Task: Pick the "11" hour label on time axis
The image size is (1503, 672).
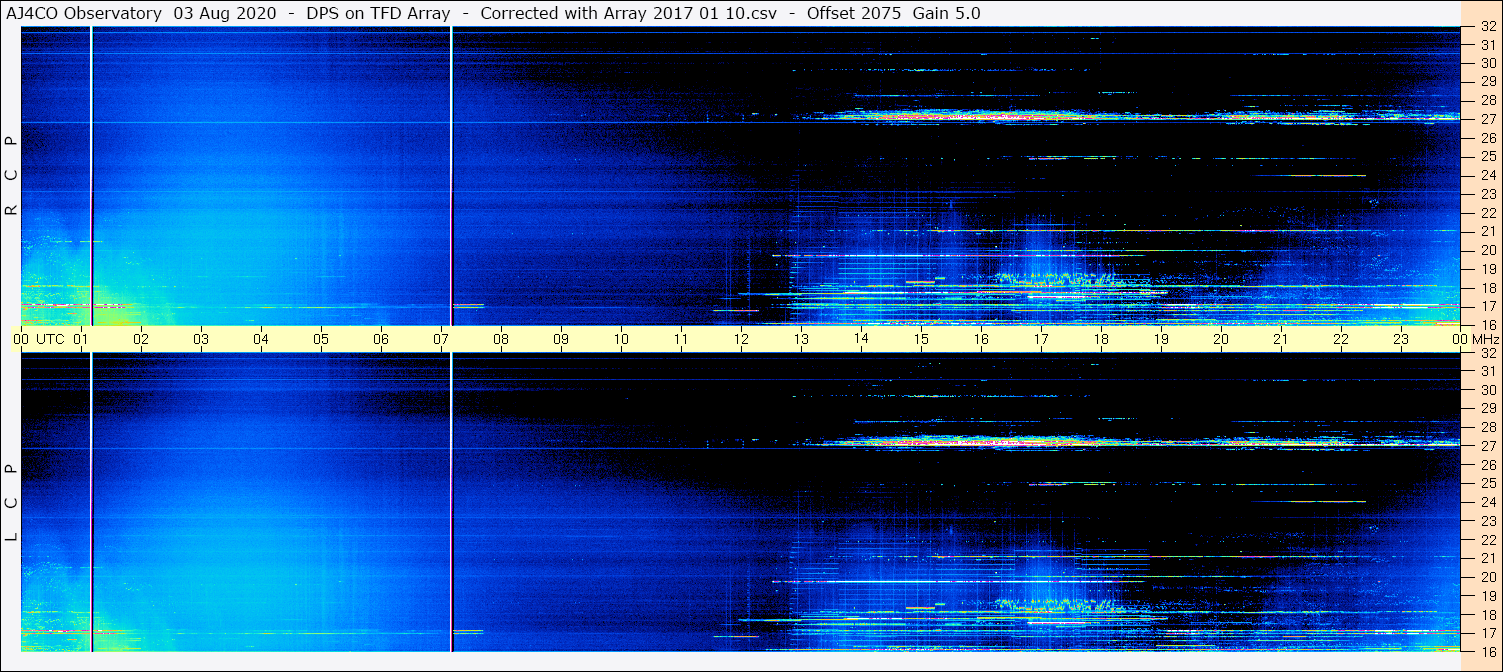Action: (681, 339)
